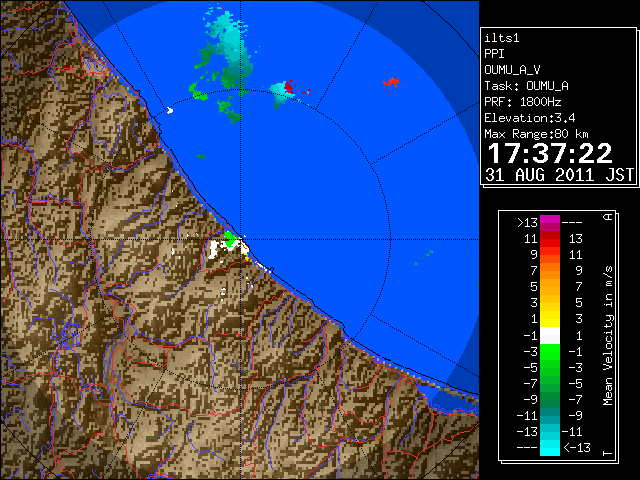Viewport: 640px width, 480px height.
Task: Click the "PPI" scan type label
Action: [x=494, y=54]
